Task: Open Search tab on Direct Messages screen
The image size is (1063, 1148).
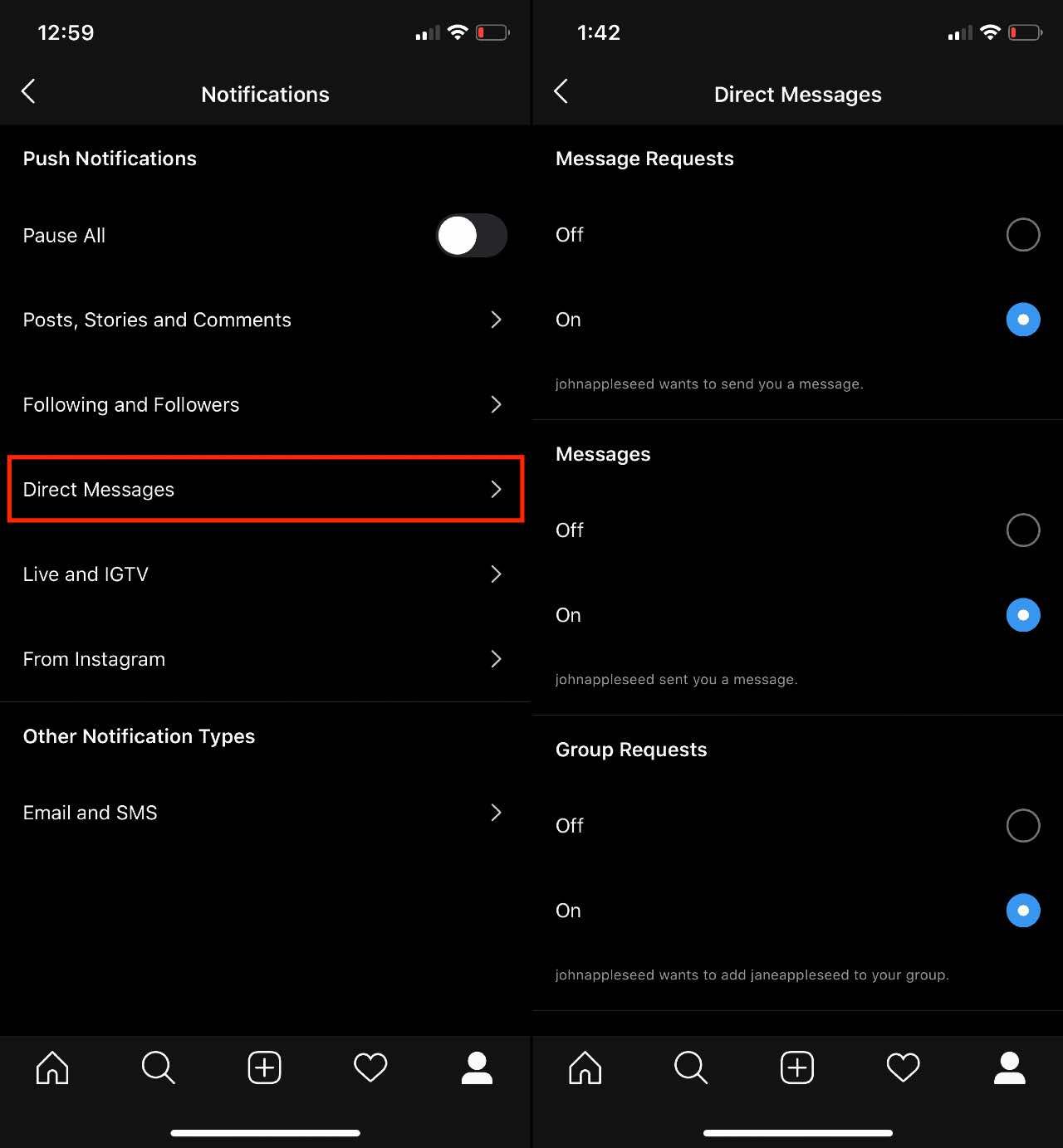Action: coord(691,1067)
